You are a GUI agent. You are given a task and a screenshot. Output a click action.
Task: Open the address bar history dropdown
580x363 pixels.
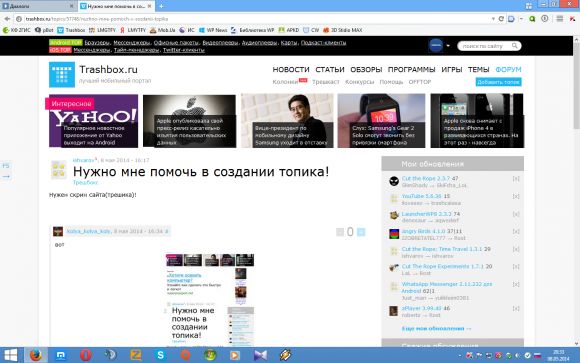point(493,19)
